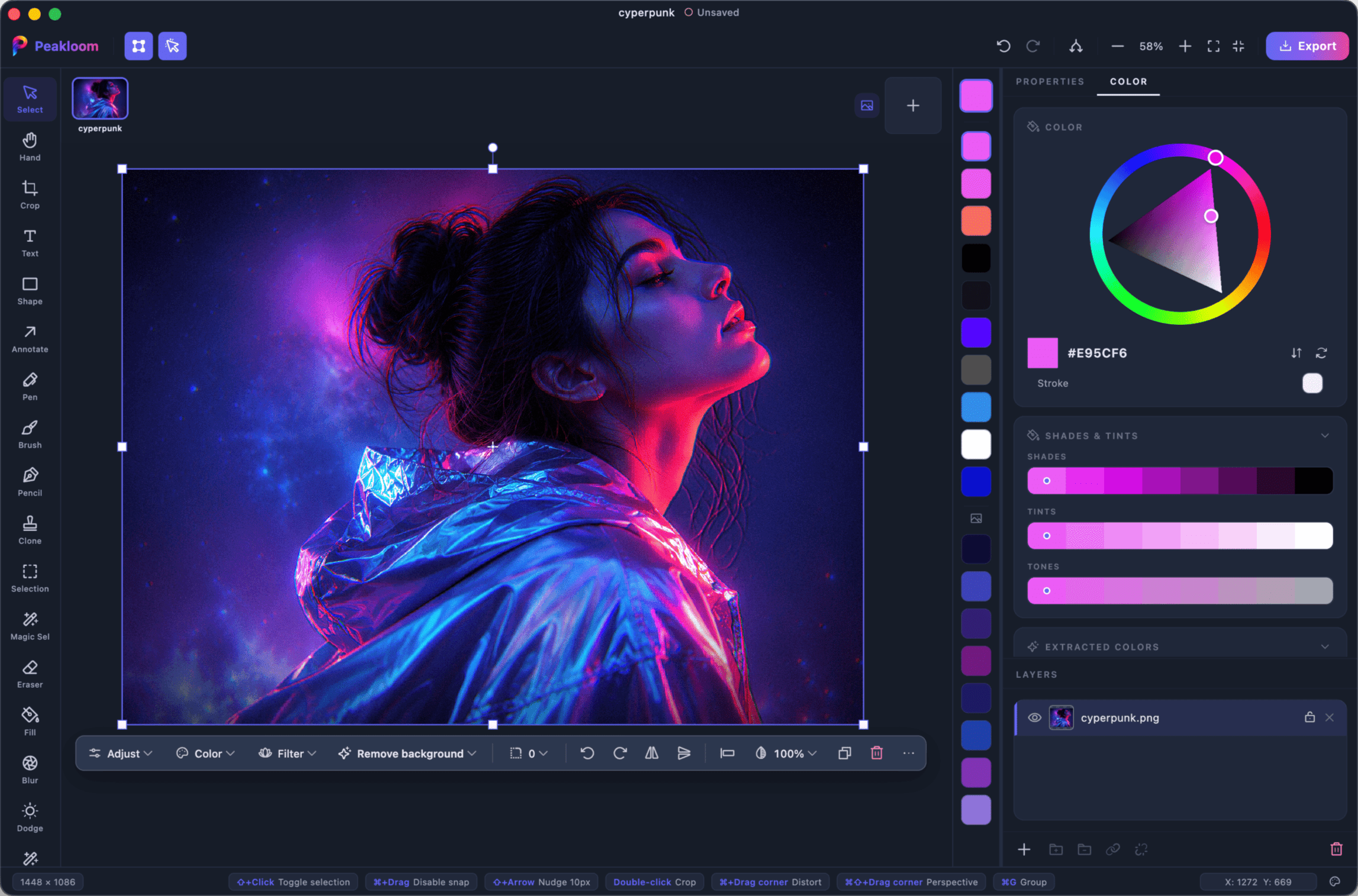This screenshot has height=896, width=1358.
Task: Swap fill and stroke colors
Action: (x=1296, y=353)
